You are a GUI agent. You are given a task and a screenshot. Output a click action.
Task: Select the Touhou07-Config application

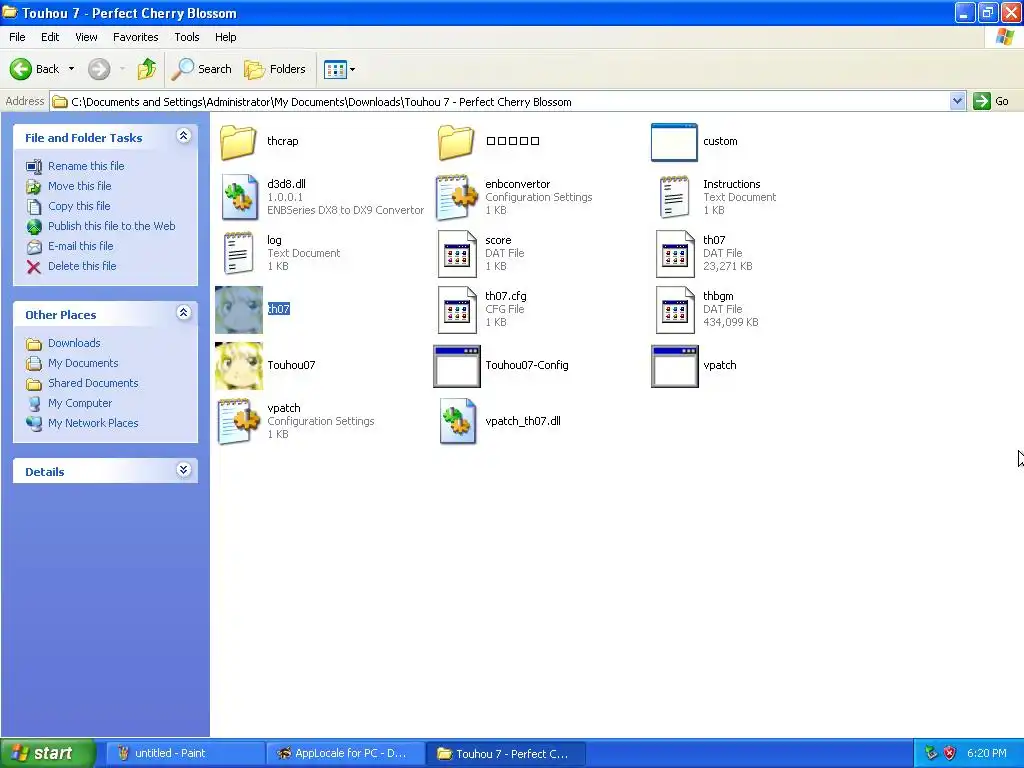pos(457,366)
